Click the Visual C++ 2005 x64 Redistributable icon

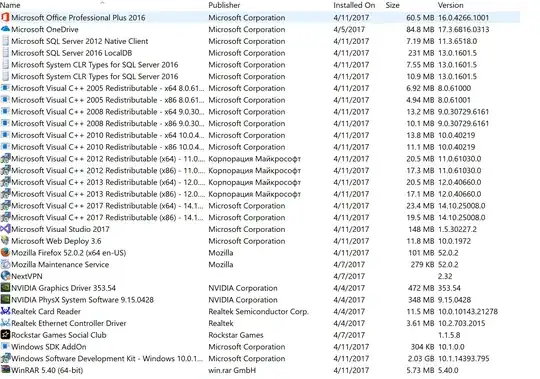(5, 88)
